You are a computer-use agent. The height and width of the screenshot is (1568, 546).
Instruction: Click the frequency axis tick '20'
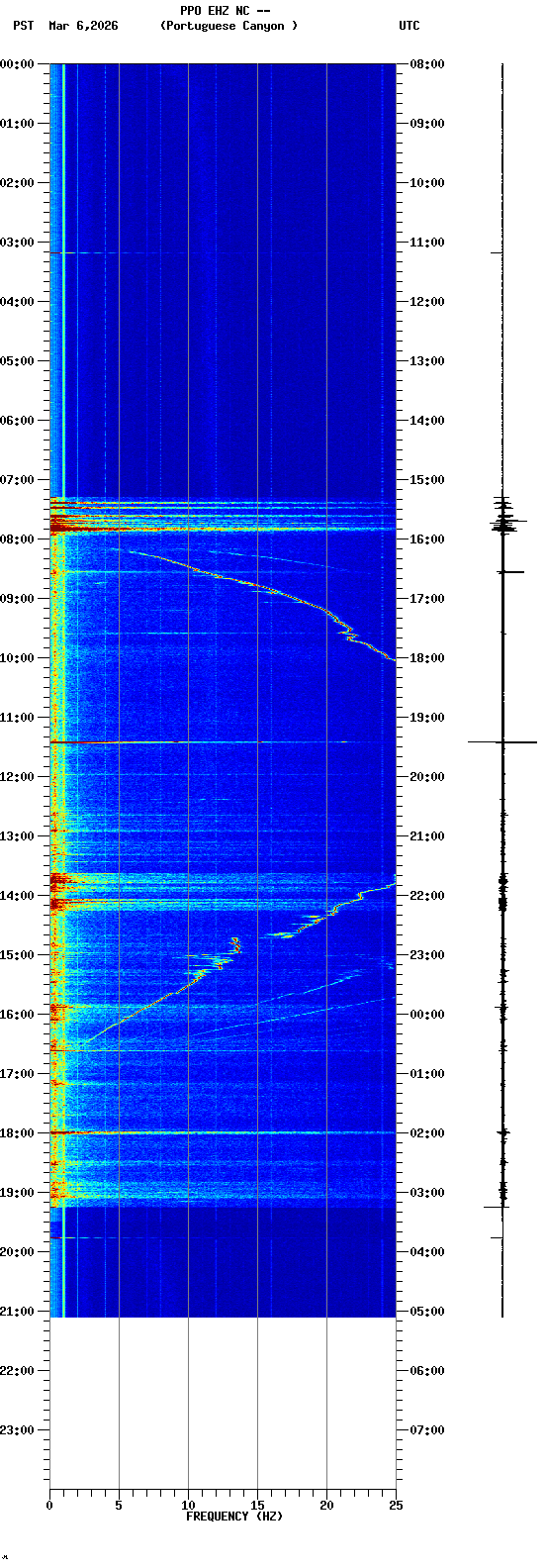[326, 1506]
